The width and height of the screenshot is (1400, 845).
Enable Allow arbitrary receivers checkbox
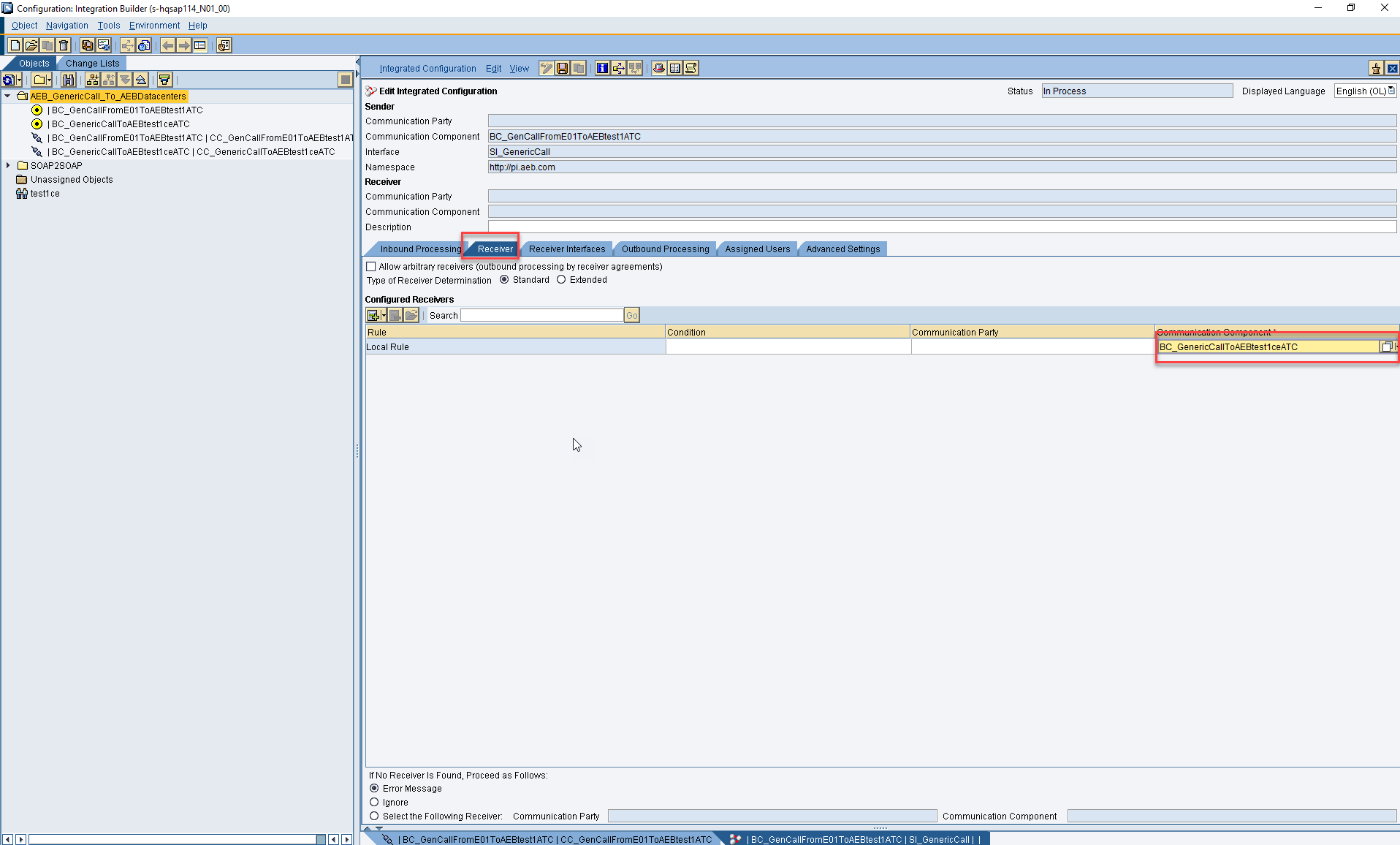(371, 266)
